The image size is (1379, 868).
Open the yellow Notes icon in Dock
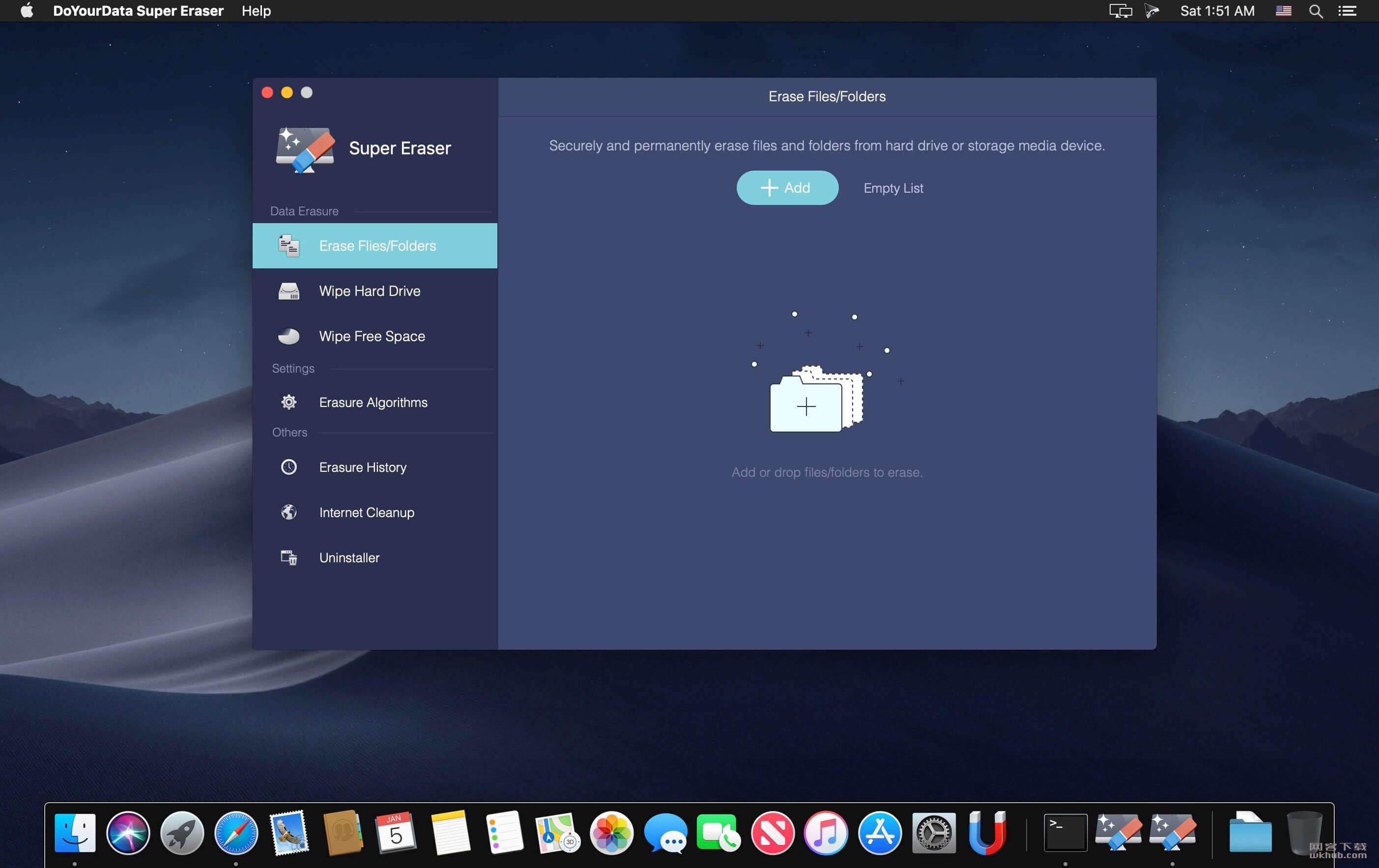point(451,833)
